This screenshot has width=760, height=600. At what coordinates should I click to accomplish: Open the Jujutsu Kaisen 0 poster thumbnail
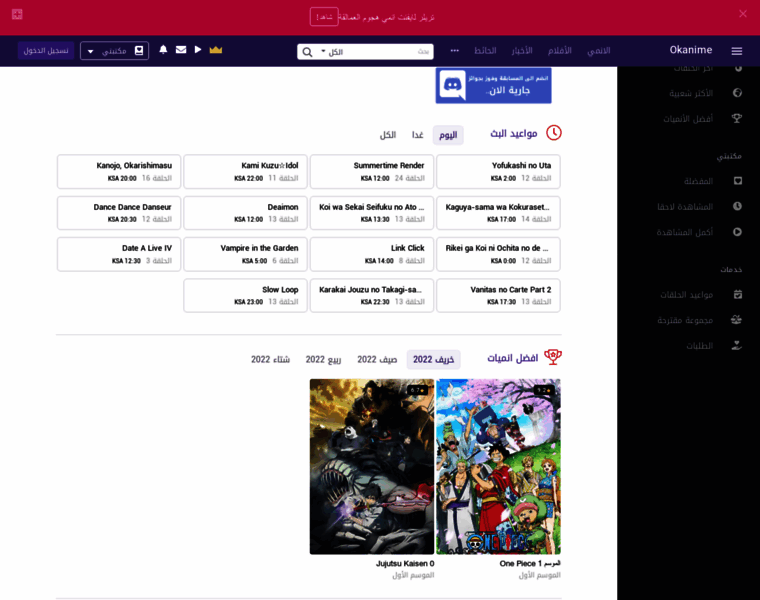click(372, 467)
